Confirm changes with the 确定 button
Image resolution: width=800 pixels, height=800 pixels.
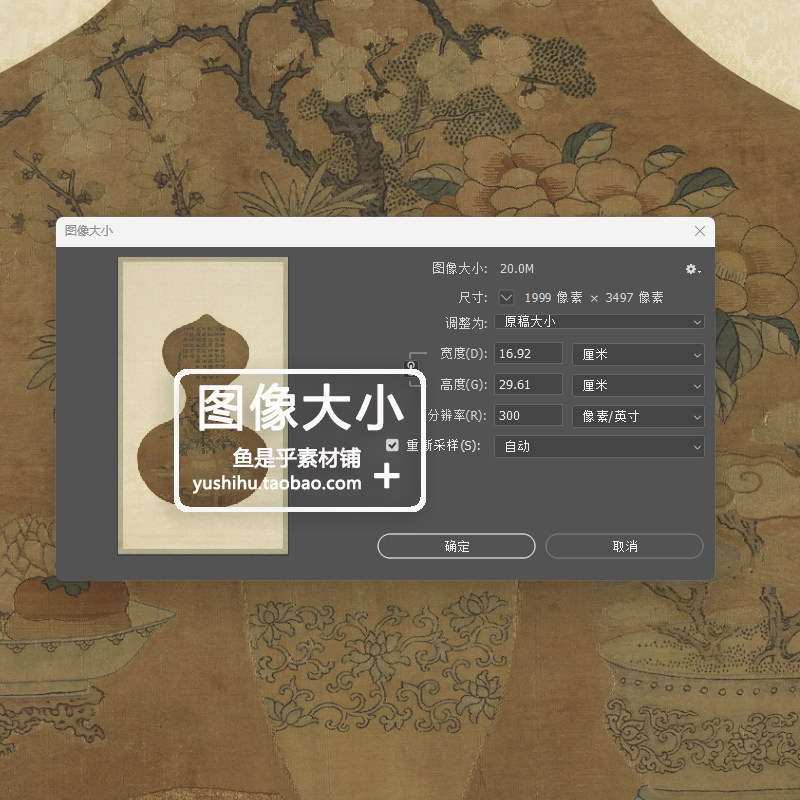[x=455, y=546]
